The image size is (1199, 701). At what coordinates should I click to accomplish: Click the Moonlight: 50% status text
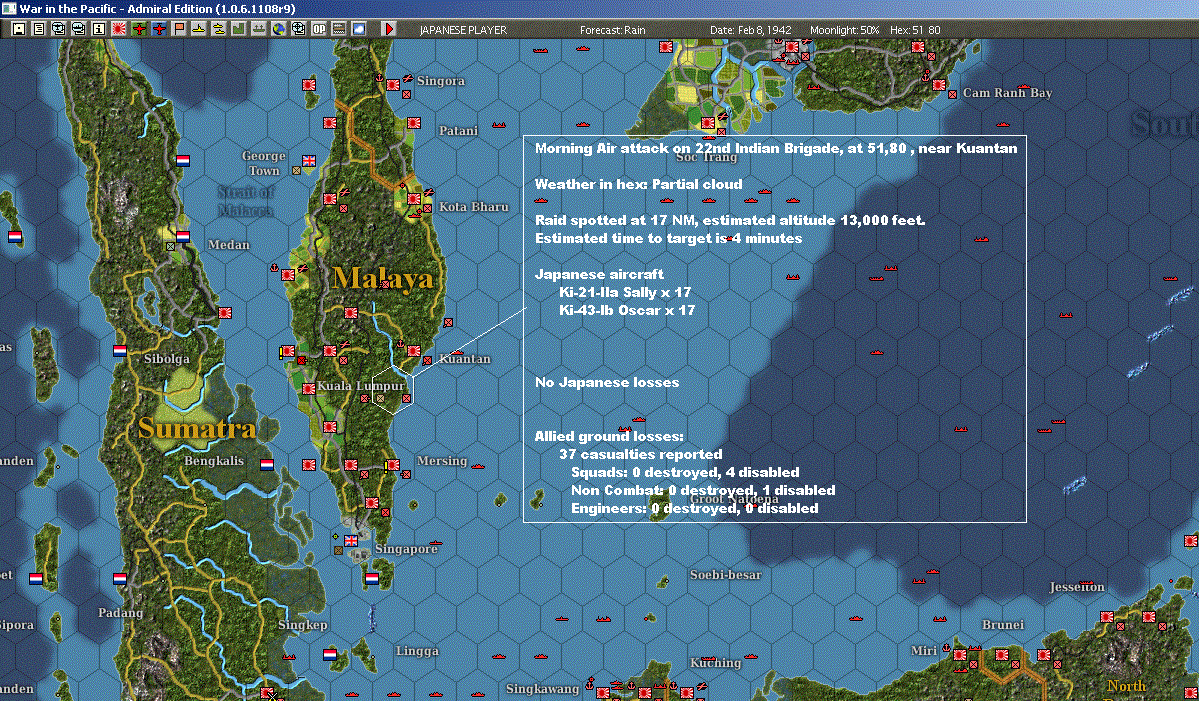pyautogui.click(x=844, y=30)
